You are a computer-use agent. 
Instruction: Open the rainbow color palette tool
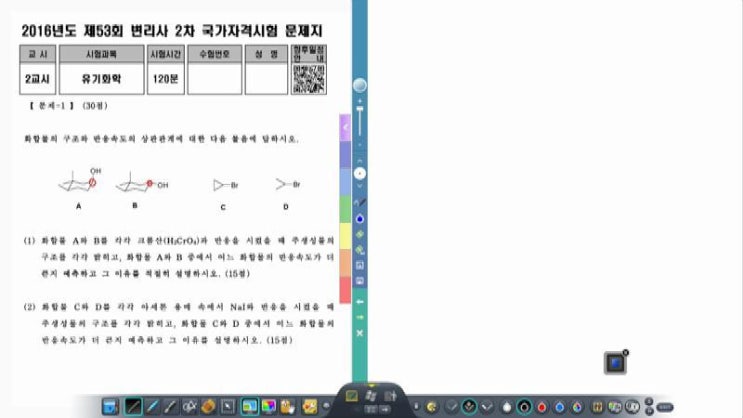point(269,407)
